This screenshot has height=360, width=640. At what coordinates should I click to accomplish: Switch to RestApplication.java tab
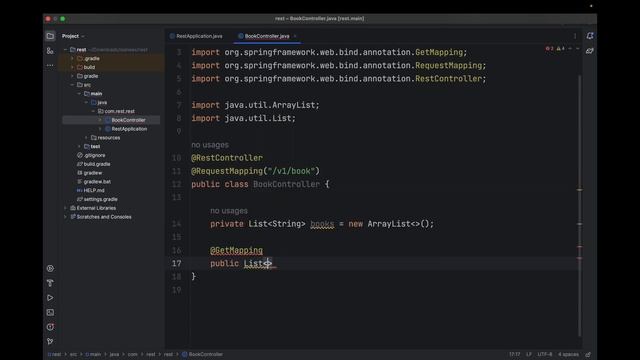click(196, 36)
